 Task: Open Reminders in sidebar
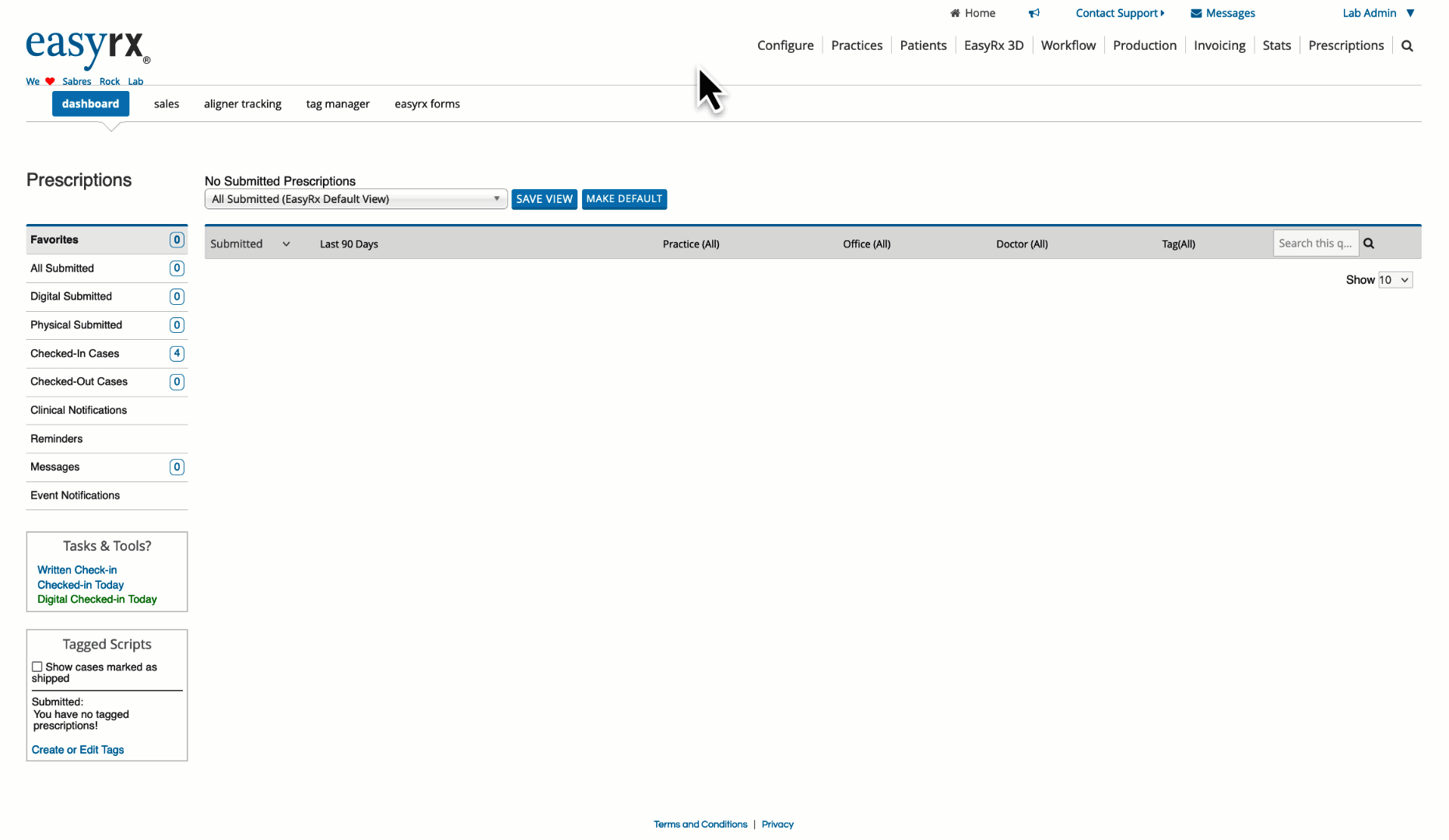pos(107,439)
